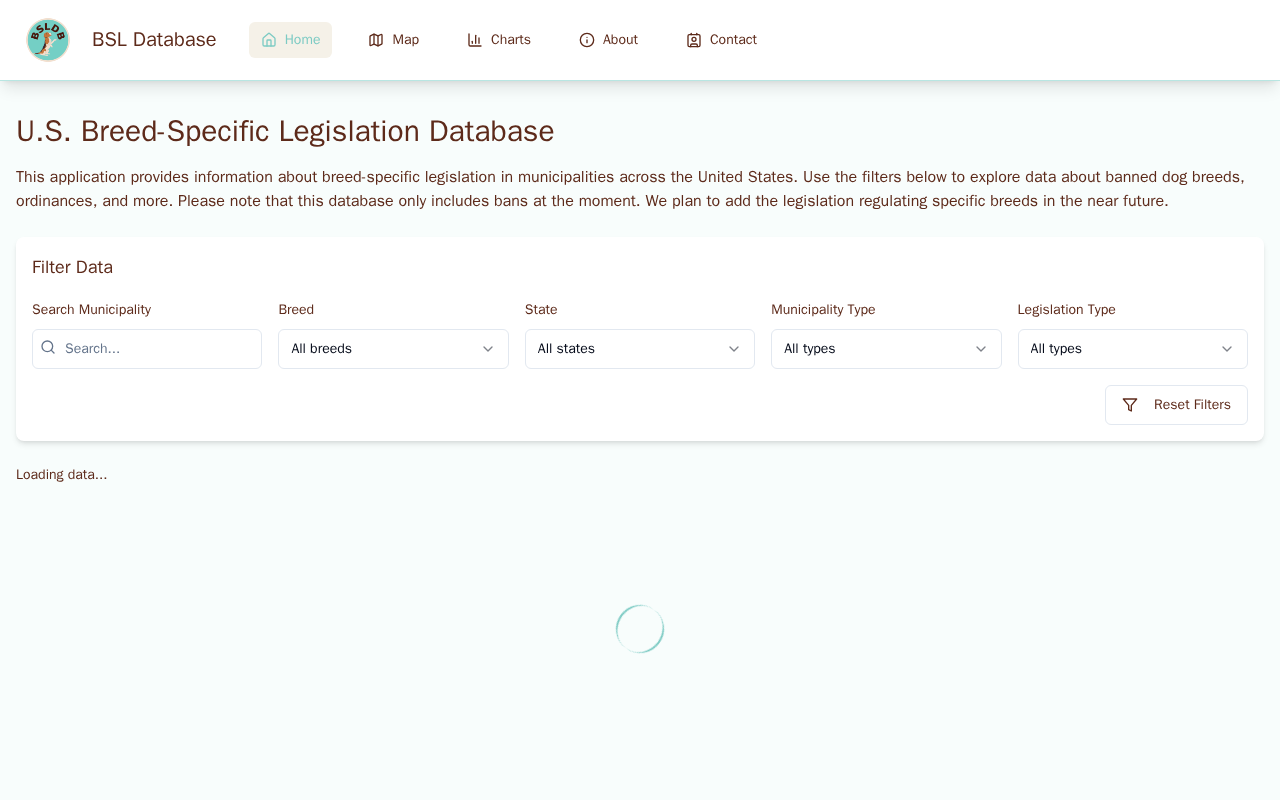Click the house icon in Home tab
This screenshot has height=800, width=1280.
[x=269, y=40]
